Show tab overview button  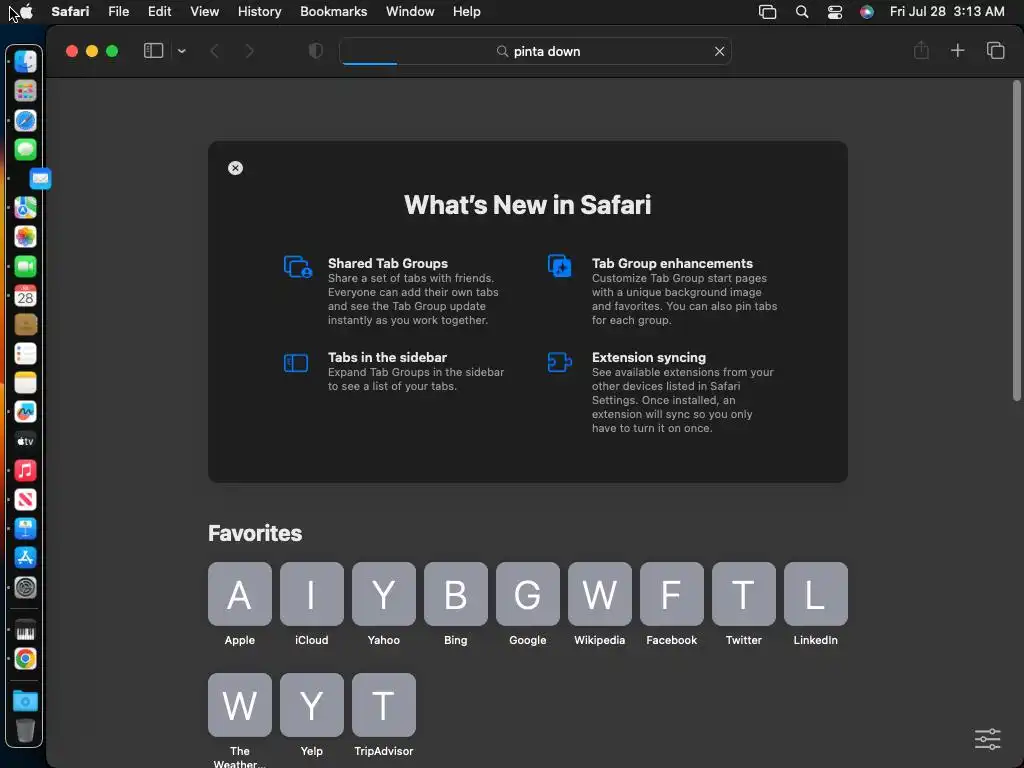click(x=995, y=50)
